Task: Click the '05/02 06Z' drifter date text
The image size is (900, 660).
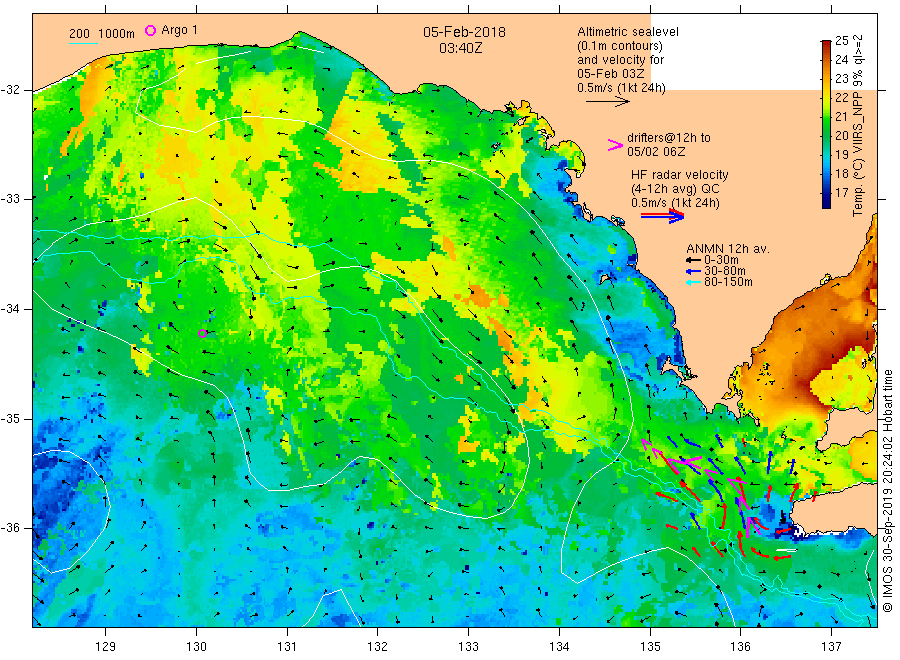Action: click(x=656, y=152)
